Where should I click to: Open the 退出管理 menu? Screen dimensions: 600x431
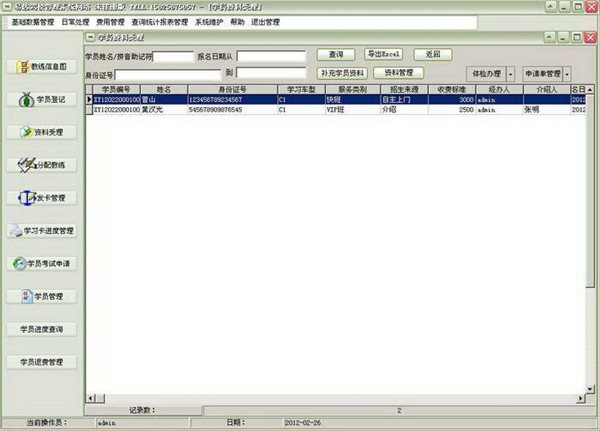pos(266,22)
